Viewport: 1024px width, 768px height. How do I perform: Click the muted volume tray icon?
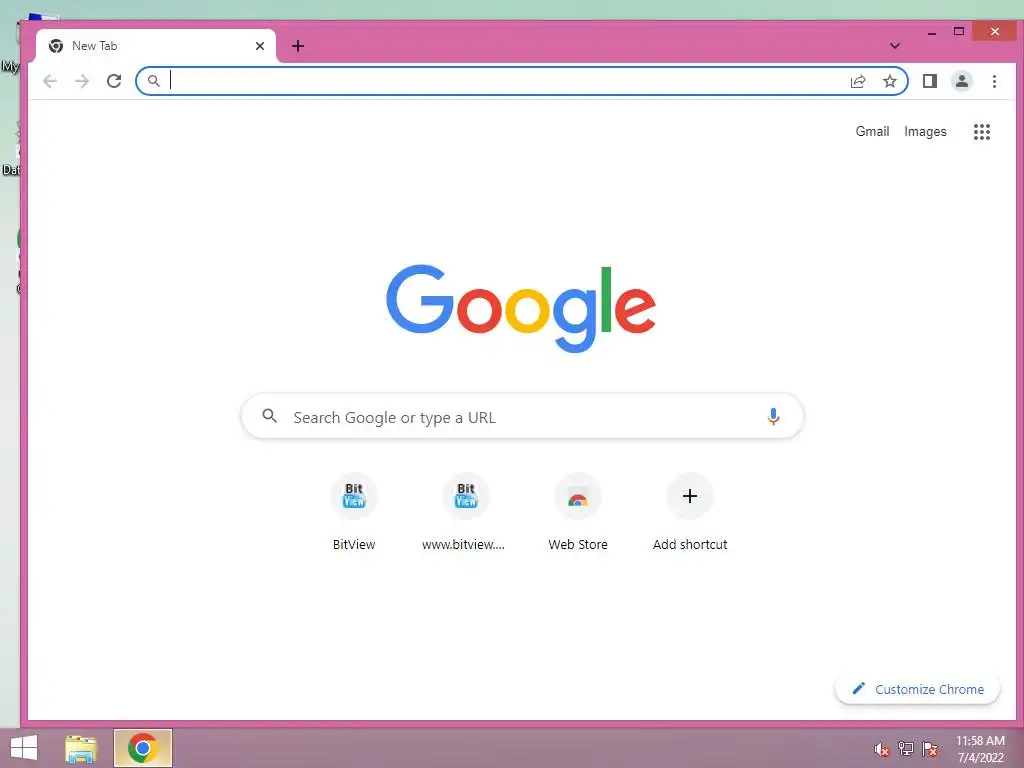[882, 749]
